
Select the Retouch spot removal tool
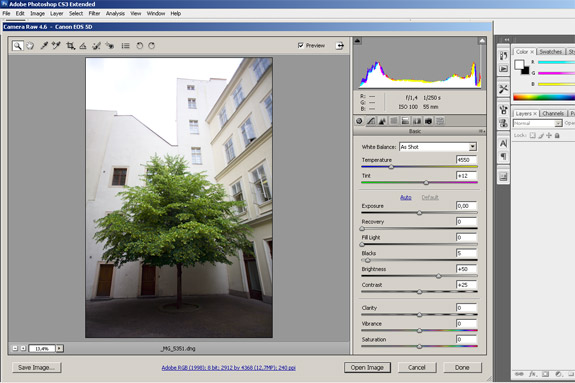96,46
